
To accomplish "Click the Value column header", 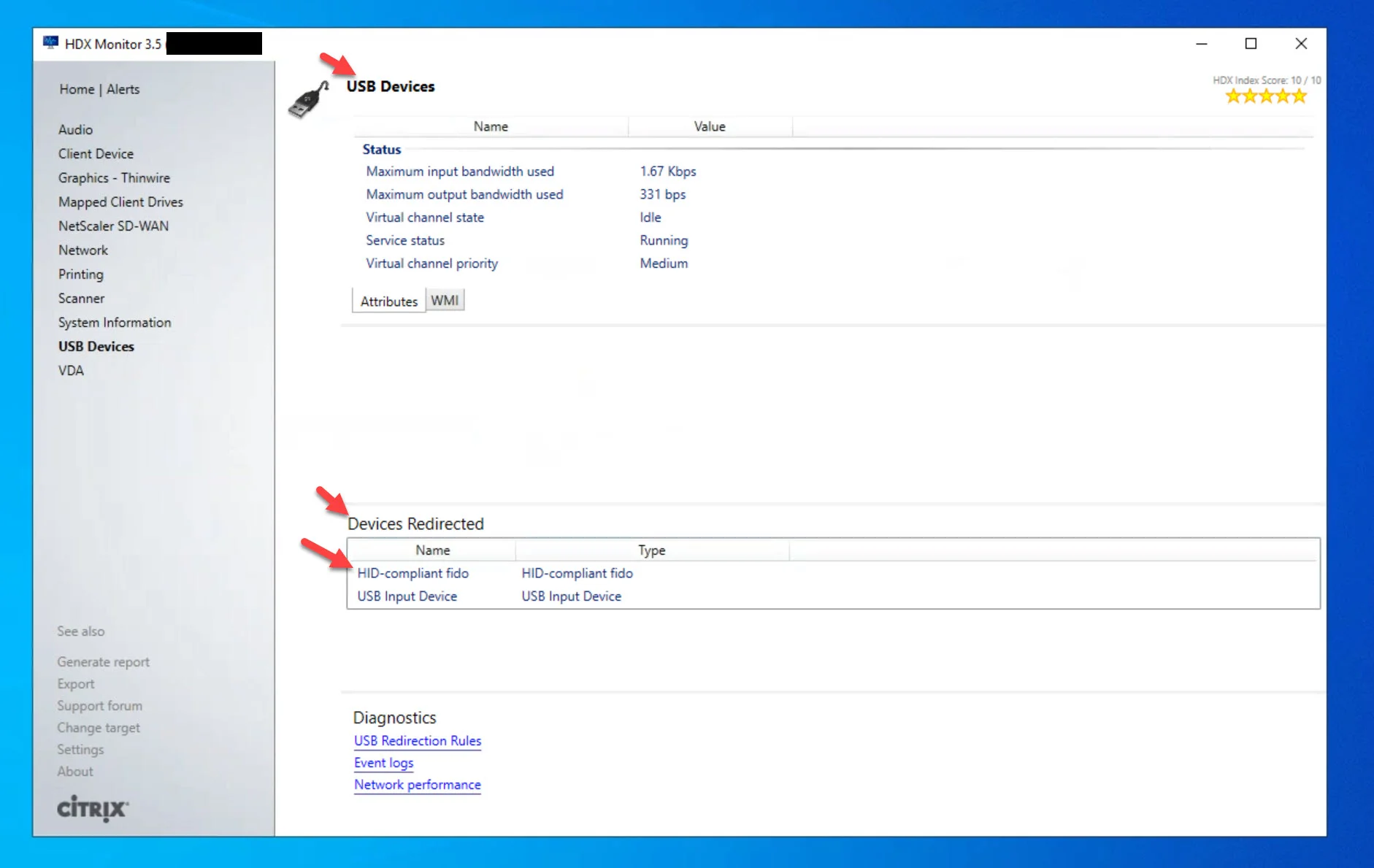I will 710,126.
